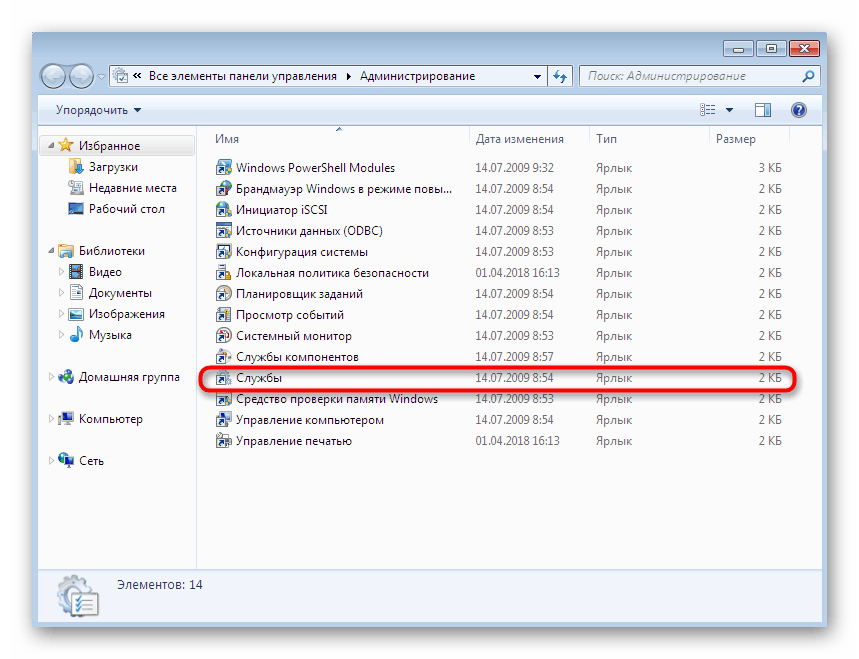This screenshot has height=659, width=859.
Task: Expand the Сеть tree node
Action: coord(51,460)
